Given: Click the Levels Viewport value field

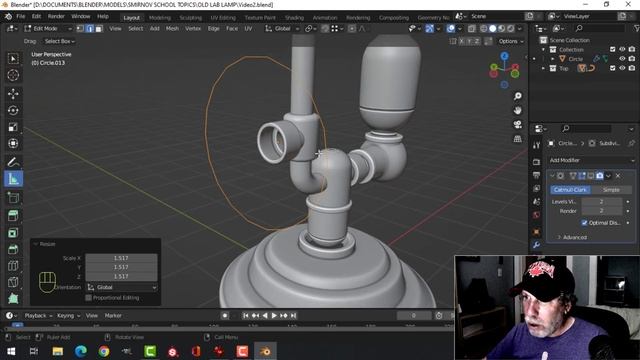Looking at the screenshot, I should tap(602, 202).
